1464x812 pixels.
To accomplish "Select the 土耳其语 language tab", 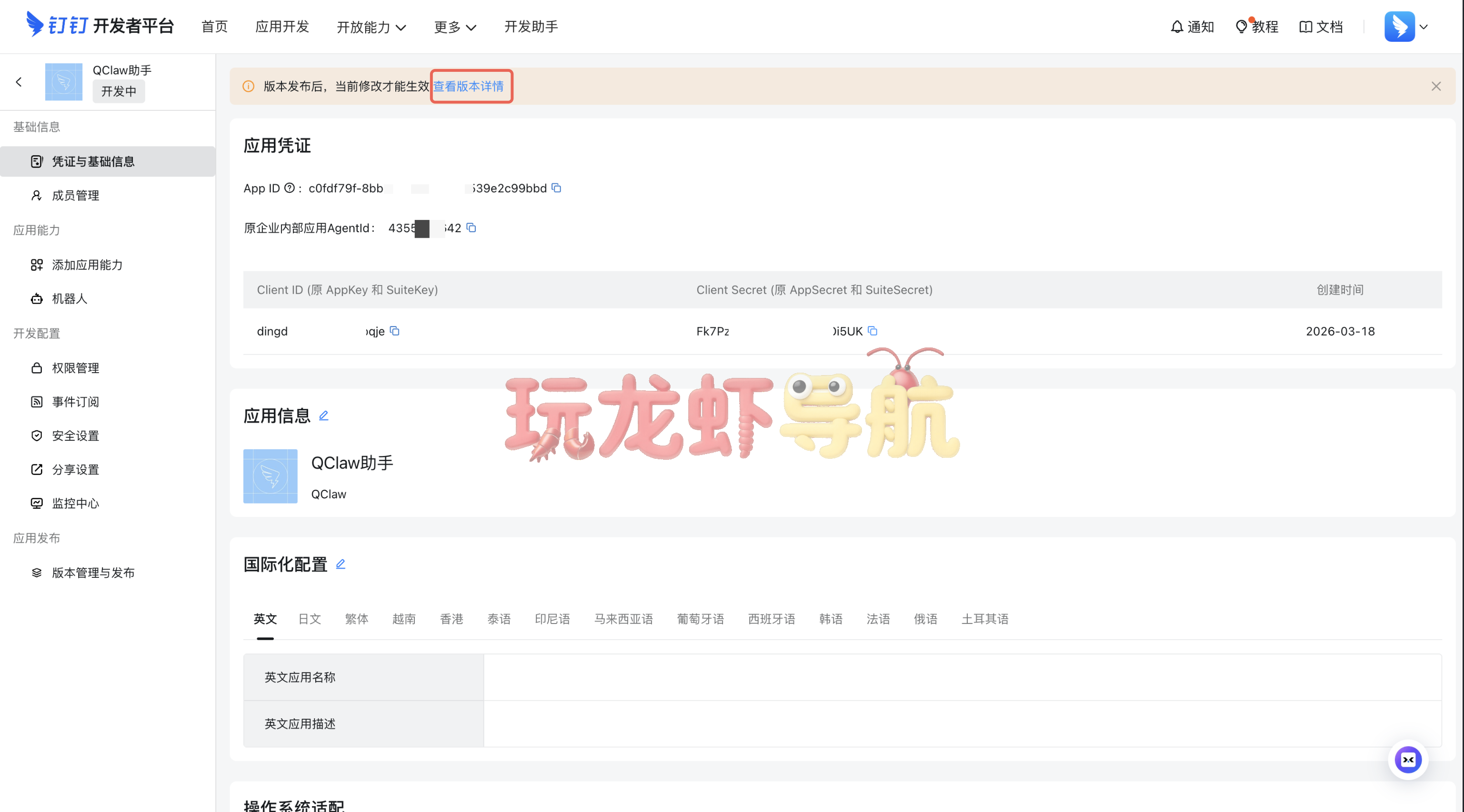I will click(985, 619).
